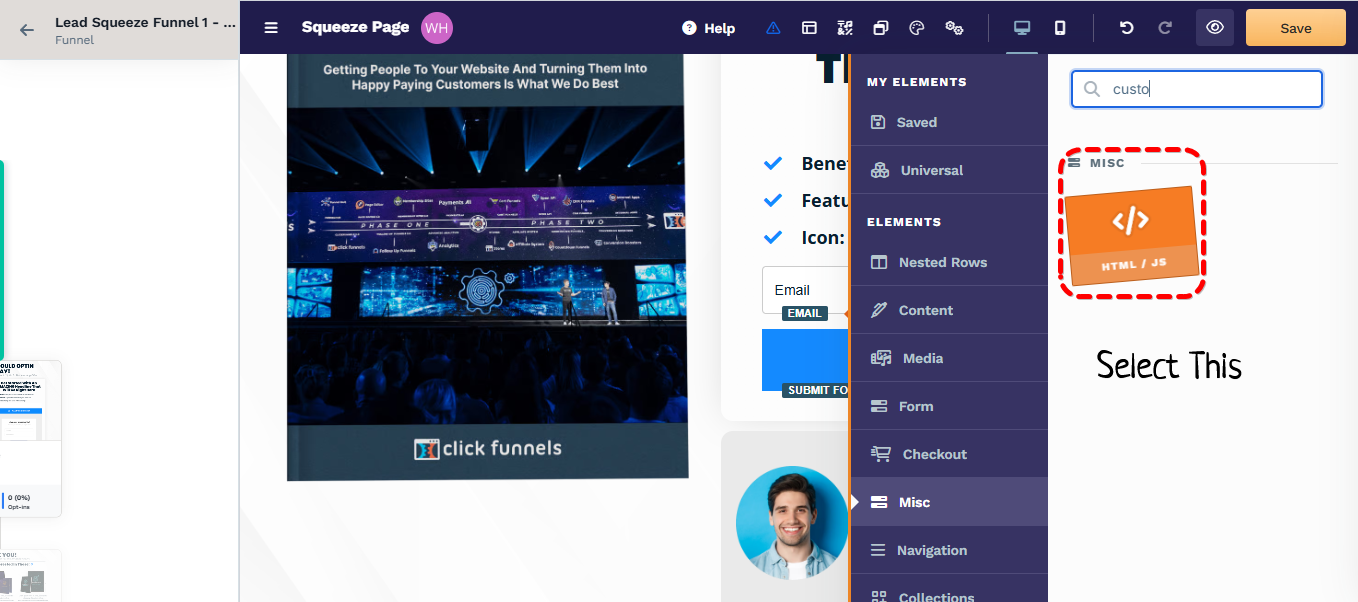The image size is (1358, 602).
Task: Go back using the left arrow icon
Action: [x=27, y=29]
